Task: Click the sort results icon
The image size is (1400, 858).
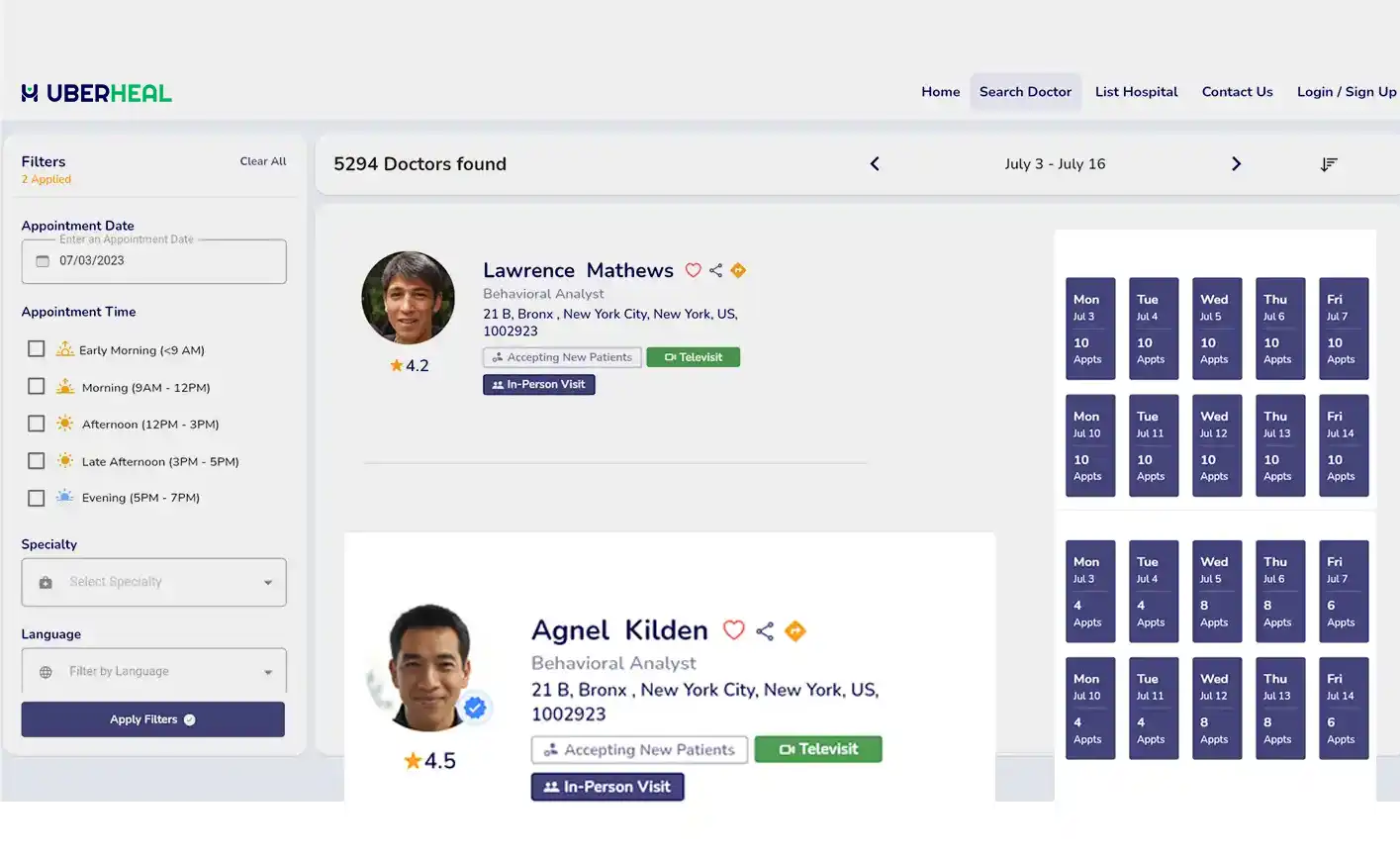Action: (x=1329, y=164)
